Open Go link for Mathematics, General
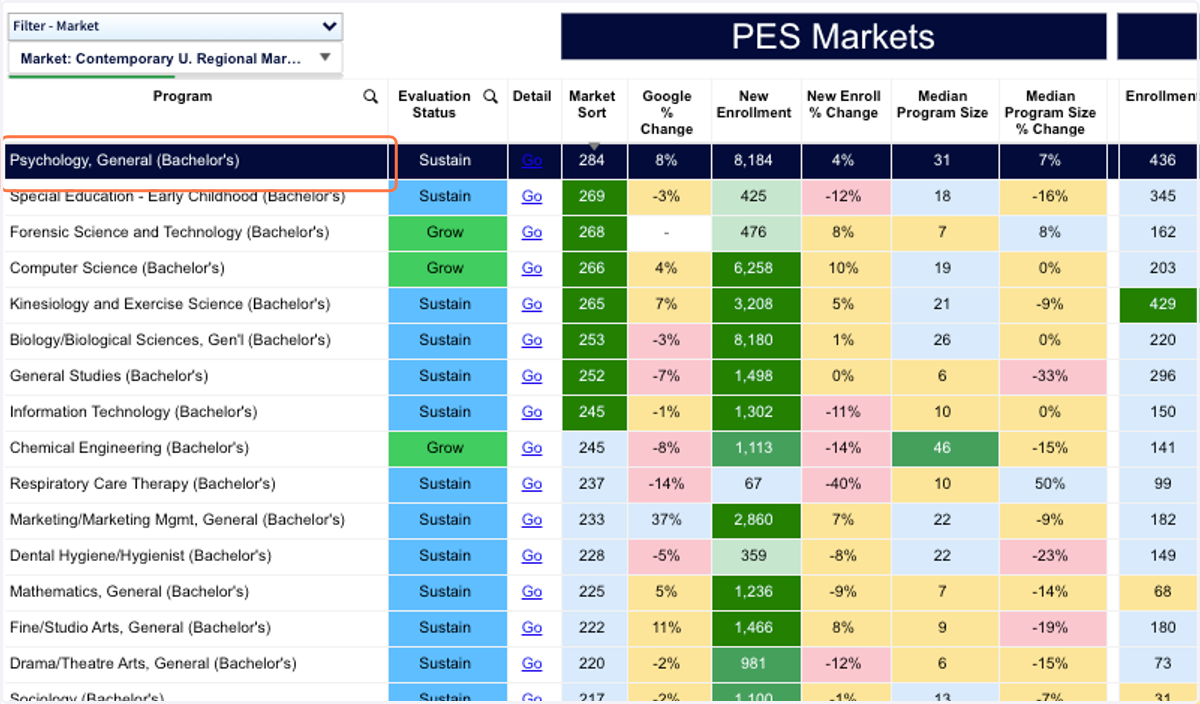1200x704 pixels. click(x=532, y=592)
